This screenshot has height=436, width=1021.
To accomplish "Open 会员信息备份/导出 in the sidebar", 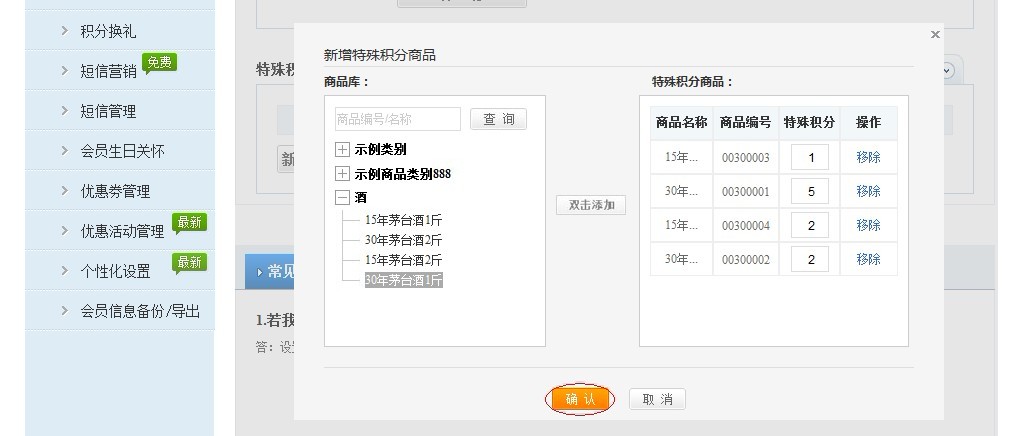I will [140, 311].
